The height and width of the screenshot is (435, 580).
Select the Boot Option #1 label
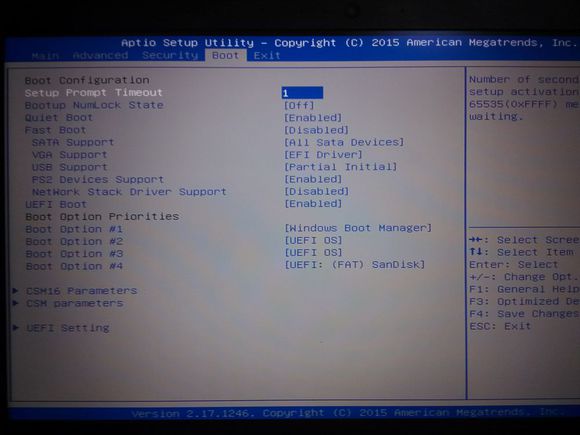[74, 229]
